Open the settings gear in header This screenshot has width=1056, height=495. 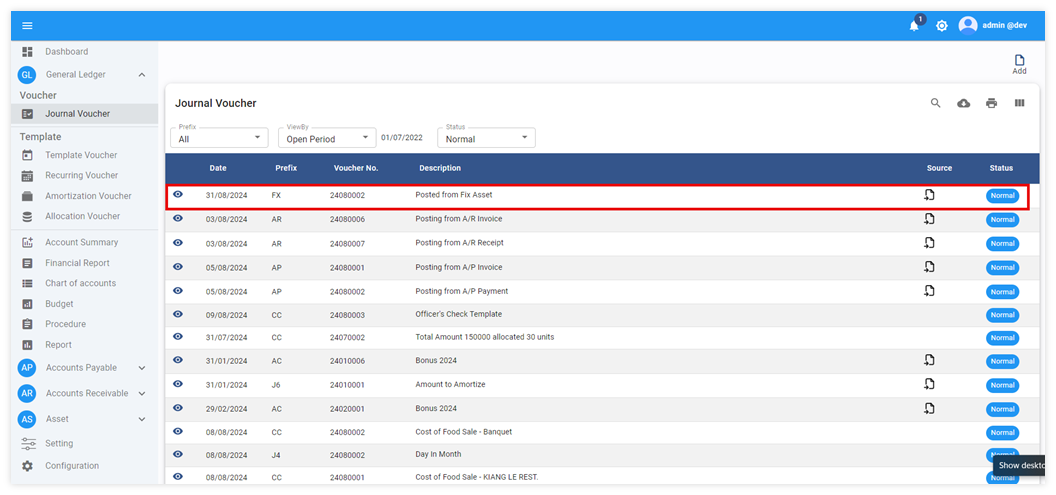coord(942,26)
